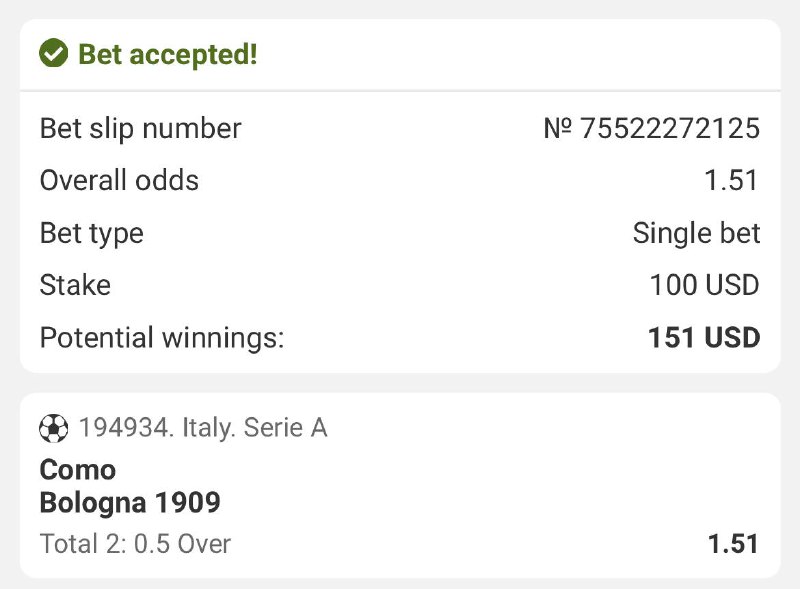Select the "Bet slip number" label
This screenshot has height=589, width=800.
[140, 129]
